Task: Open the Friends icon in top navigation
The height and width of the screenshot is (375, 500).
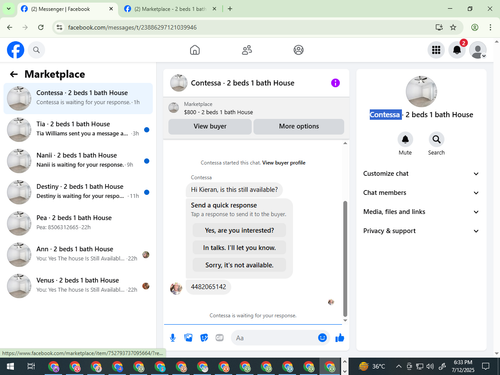Action: tap(247, 50)
